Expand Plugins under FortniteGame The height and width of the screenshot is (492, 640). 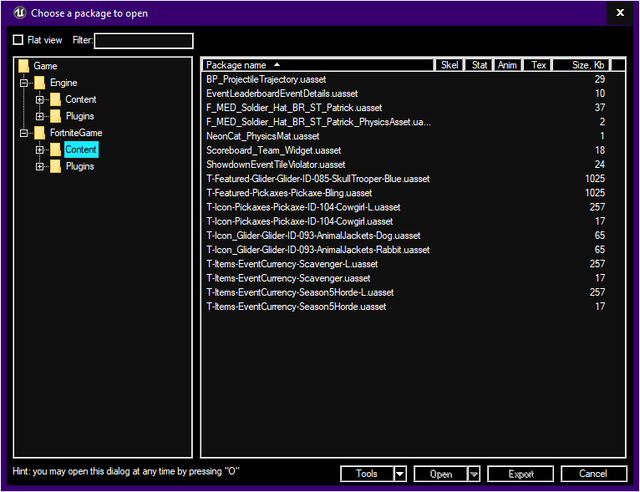coord(40,167)
